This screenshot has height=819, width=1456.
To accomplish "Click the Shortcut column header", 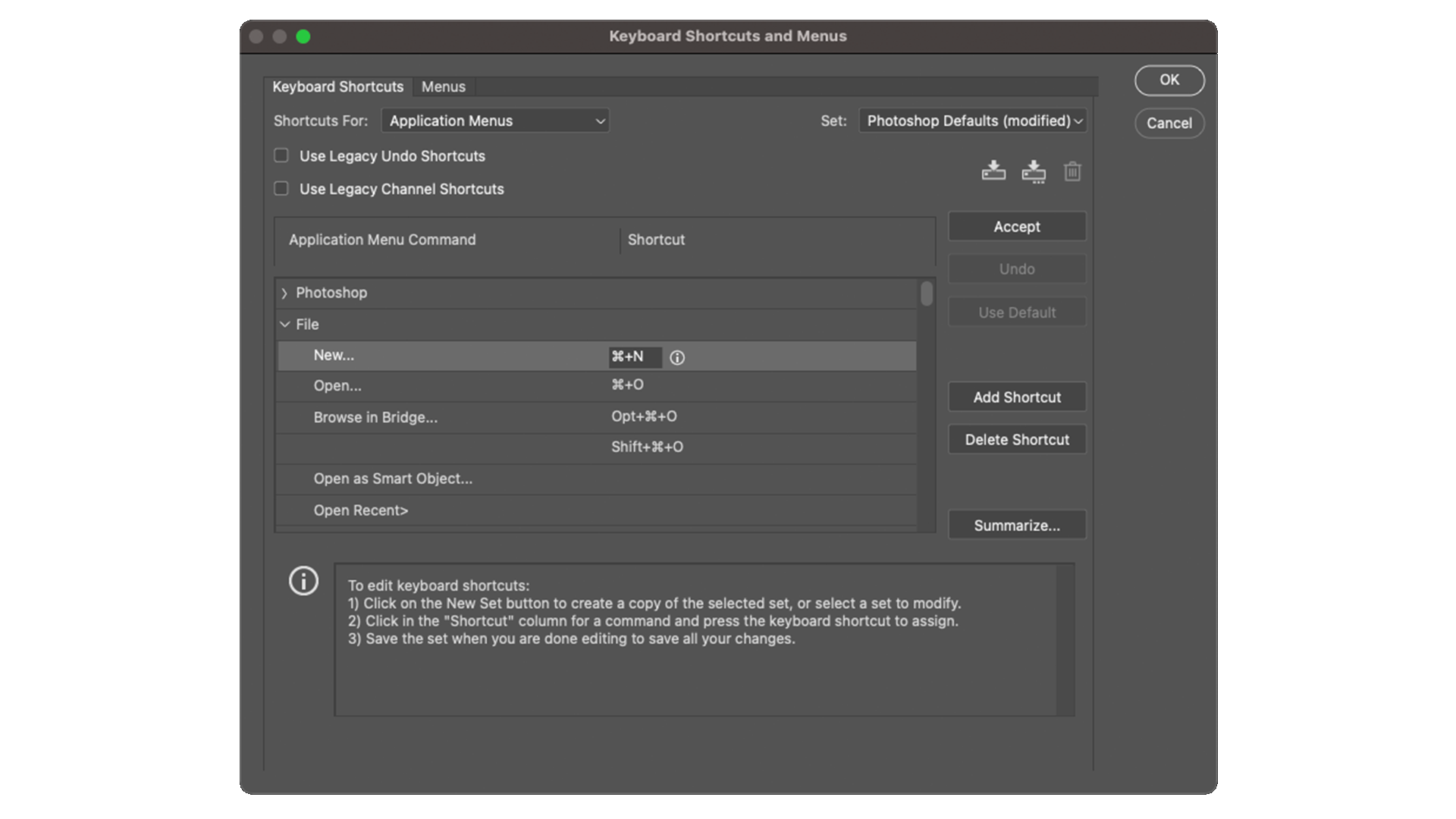I will pyautogui.click(x=657, y=240).
